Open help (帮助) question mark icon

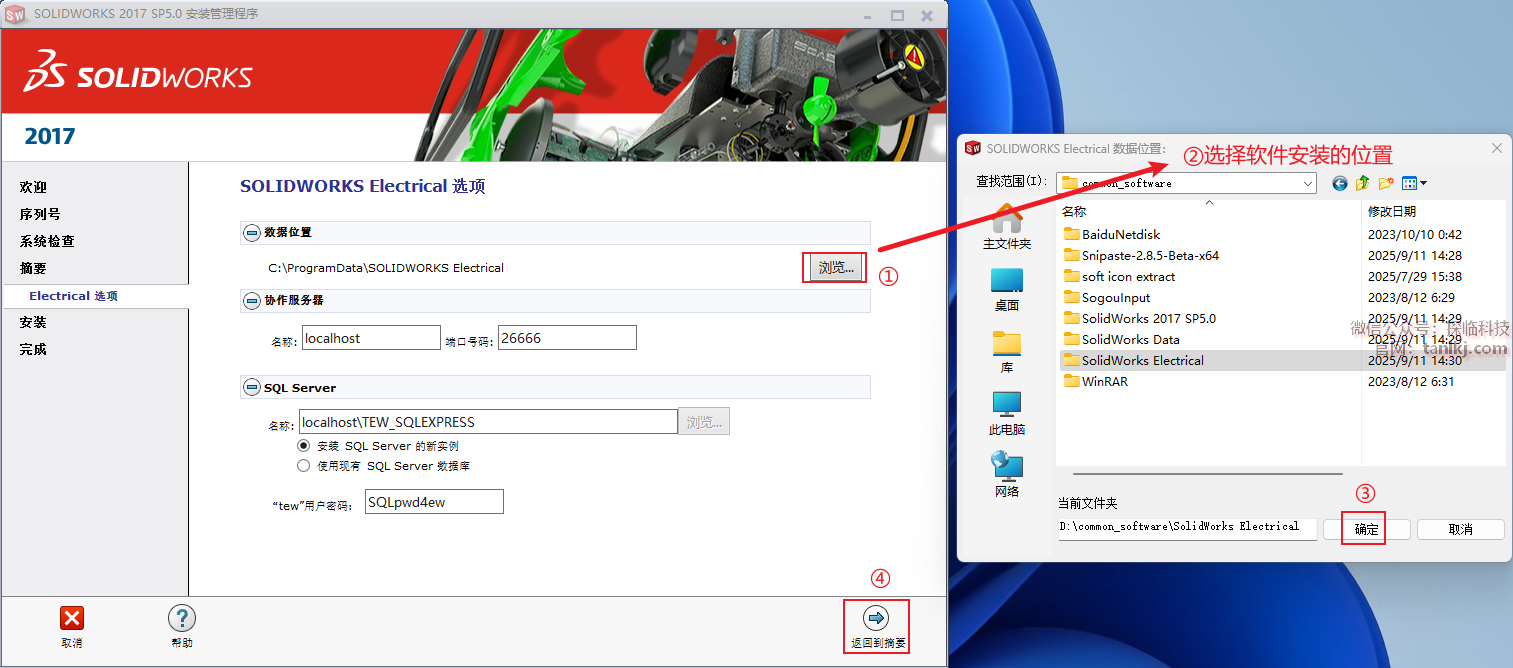pyautogui.click(x=181, y=619)
